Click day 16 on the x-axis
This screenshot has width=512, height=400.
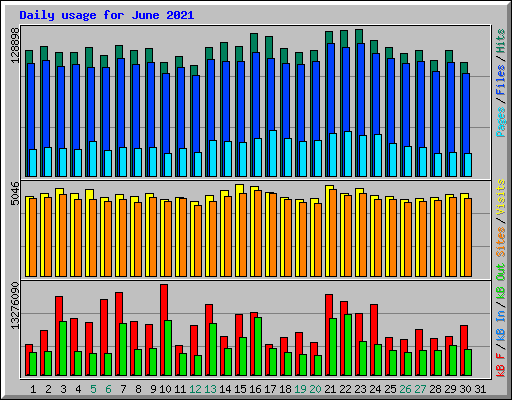[x=255, y=389]
